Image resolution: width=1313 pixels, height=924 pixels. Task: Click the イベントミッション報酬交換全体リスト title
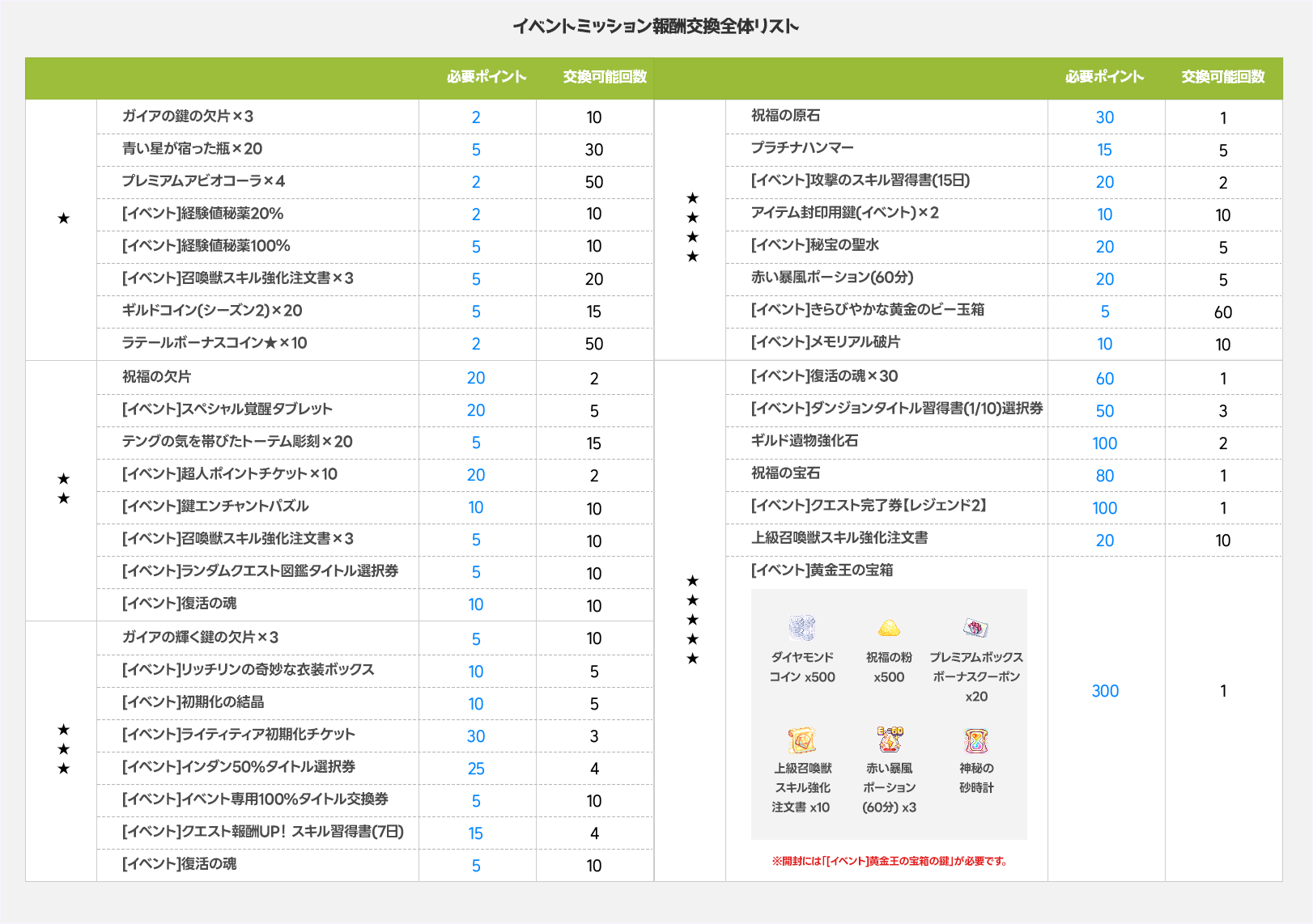[656, 27]
